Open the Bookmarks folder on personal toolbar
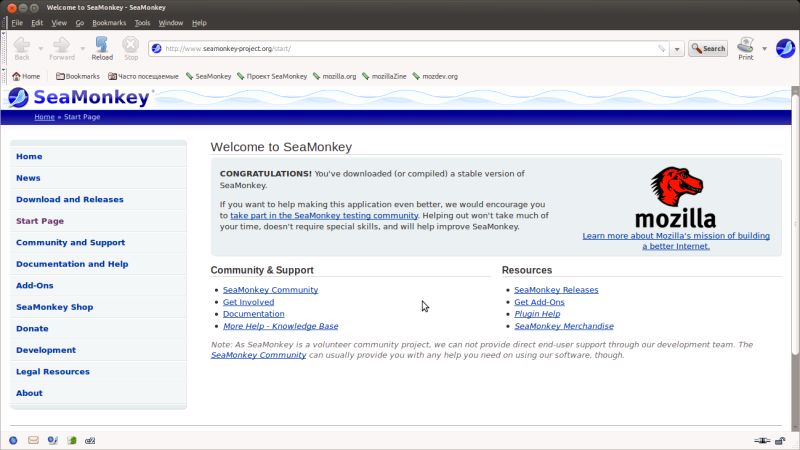 pyautogui.click(x=78, y=76)
